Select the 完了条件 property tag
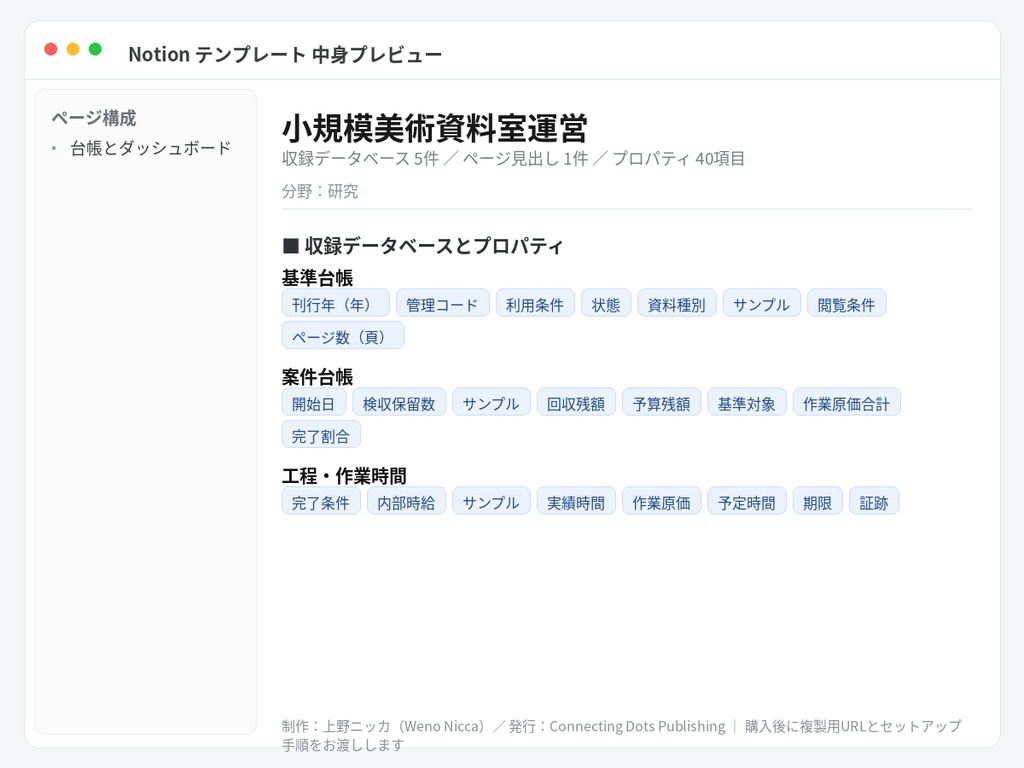 tap(321, 502)
